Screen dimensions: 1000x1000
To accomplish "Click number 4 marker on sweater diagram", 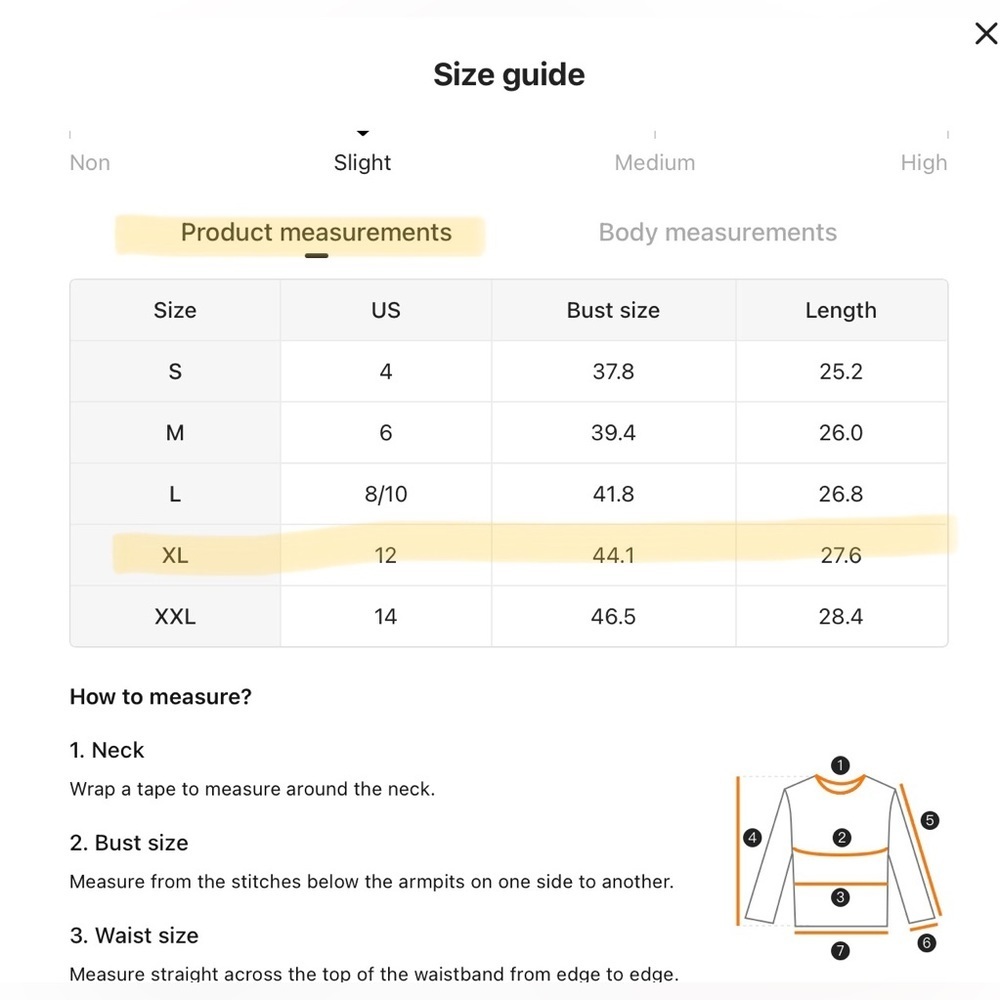I will pos(753,837).
